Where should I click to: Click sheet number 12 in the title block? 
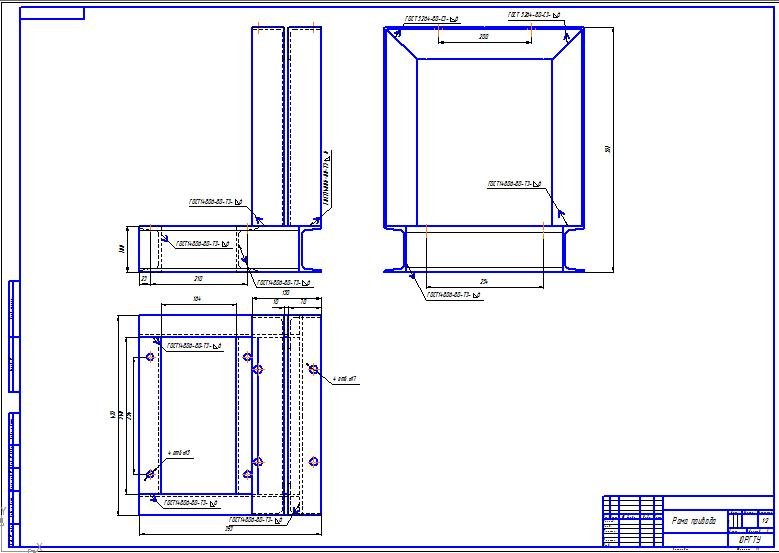[765, 522]
